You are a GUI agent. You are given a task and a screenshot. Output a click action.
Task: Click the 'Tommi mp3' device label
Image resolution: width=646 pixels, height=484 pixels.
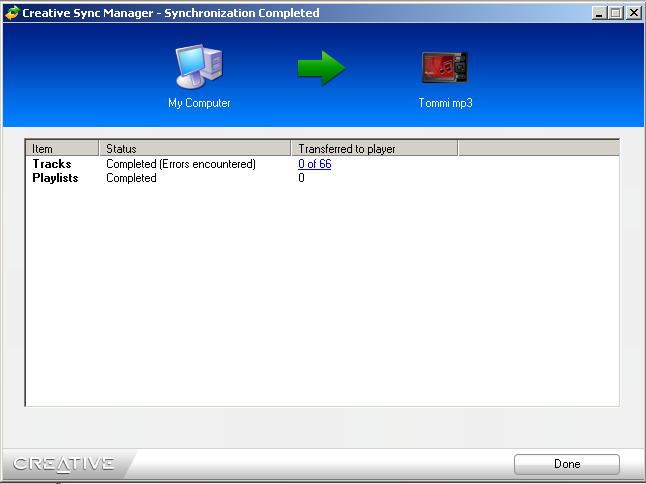[x=445, y=103]
